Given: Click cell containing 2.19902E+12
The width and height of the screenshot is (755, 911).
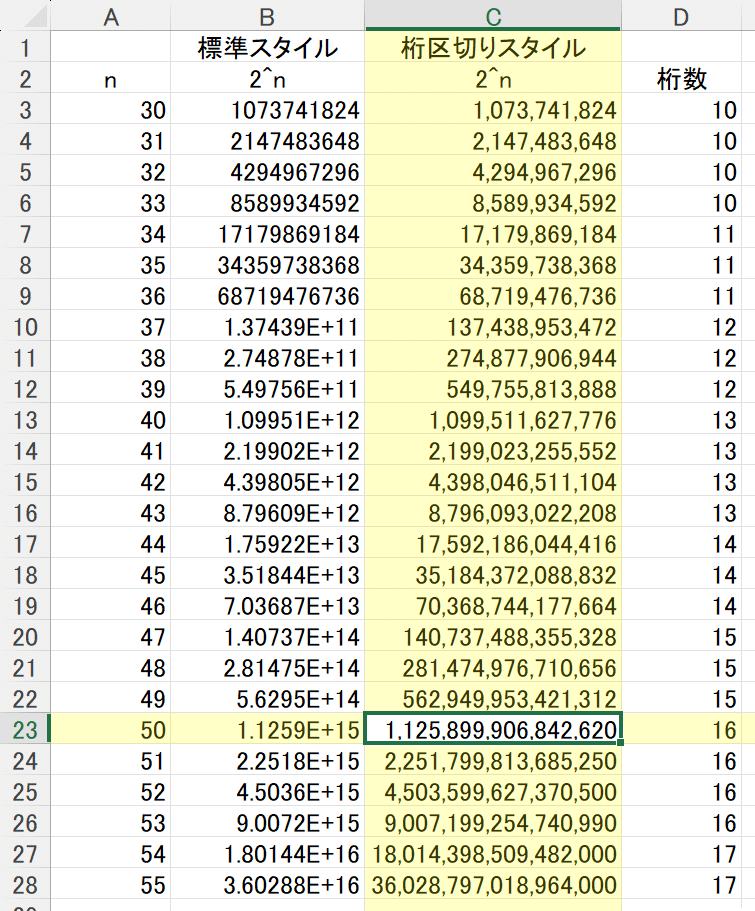Looking at the screenshot, I should tap(267, 451).
